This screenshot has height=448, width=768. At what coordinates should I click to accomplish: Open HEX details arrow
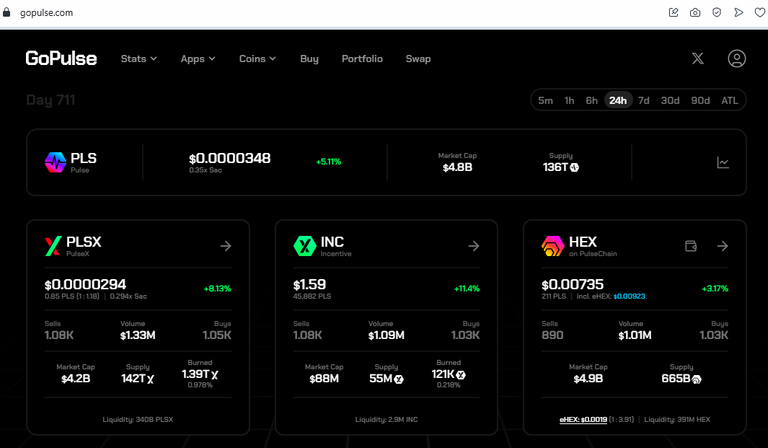[x=722, y=246]
